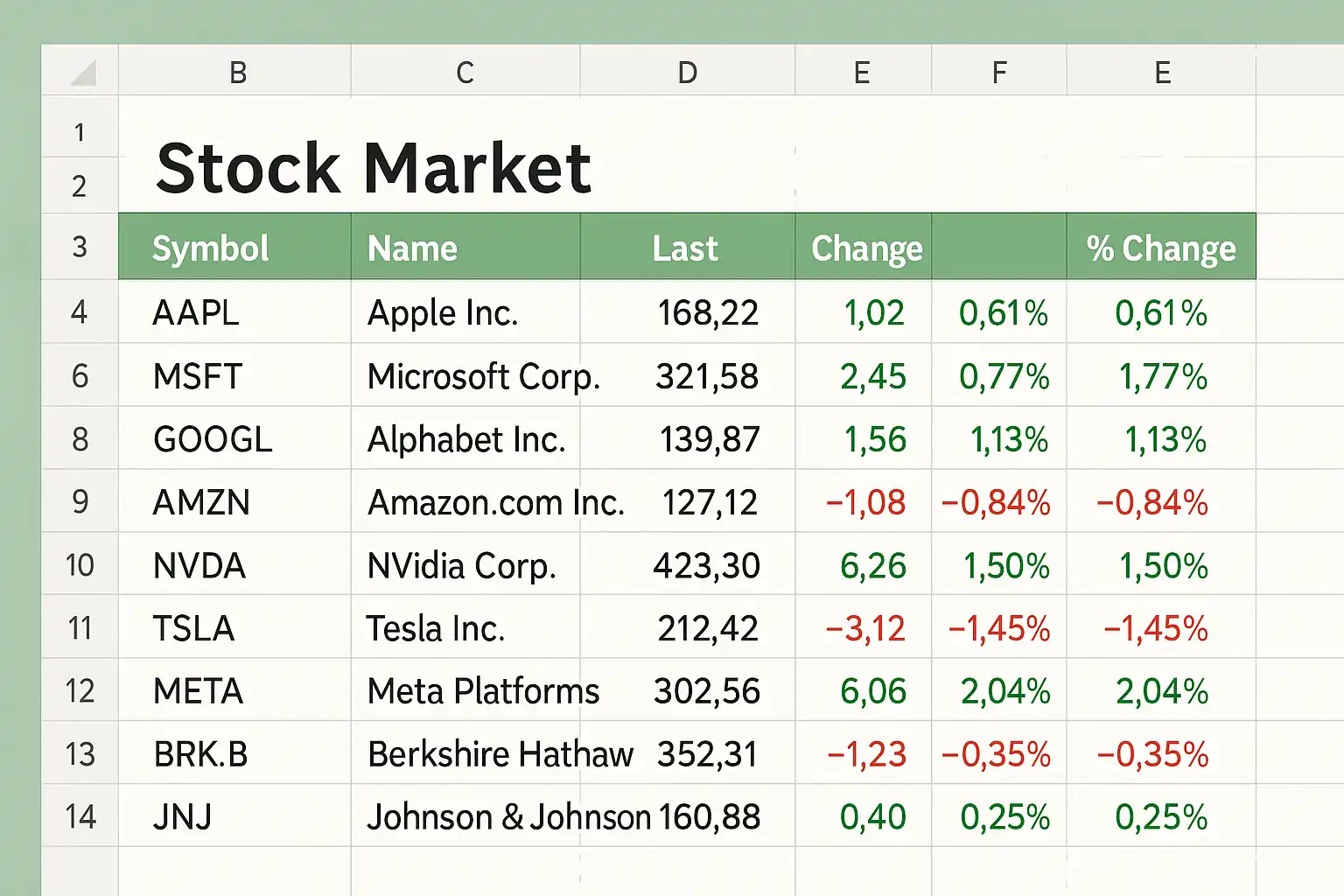Select row 10 header
This screenshot has height=896, width=1344.
click(80, 565)
